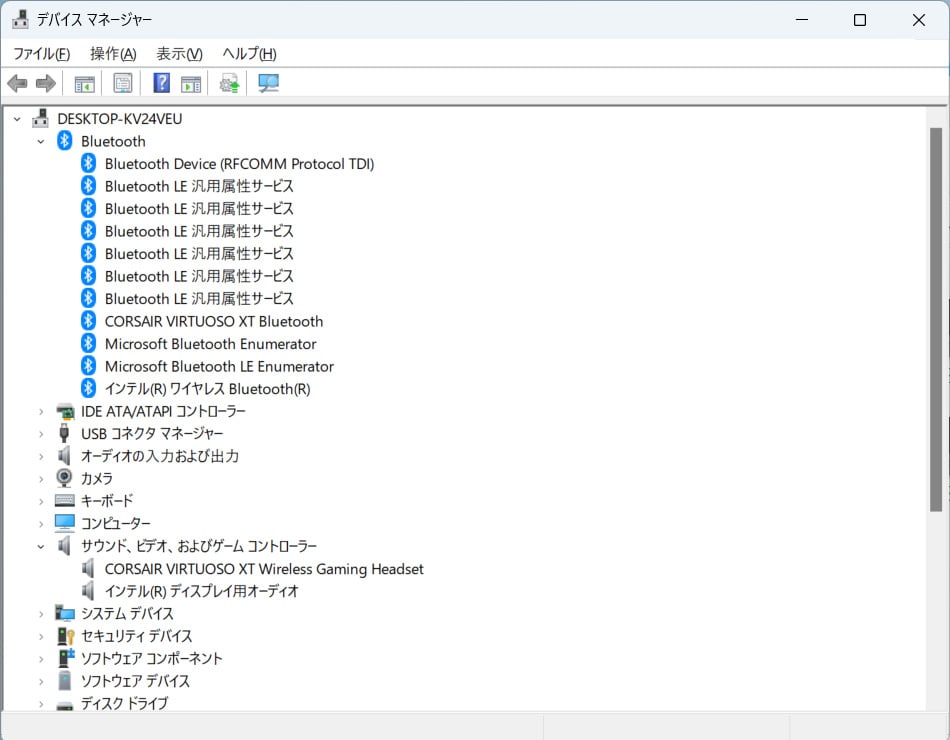
Task: Click the ソフトウェア デバイス icon
Action: [65, 681]
